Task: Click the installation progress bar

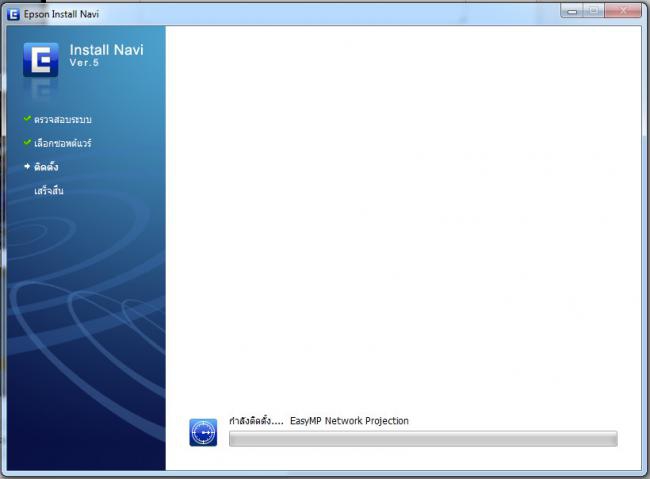Action: [423, 439]
